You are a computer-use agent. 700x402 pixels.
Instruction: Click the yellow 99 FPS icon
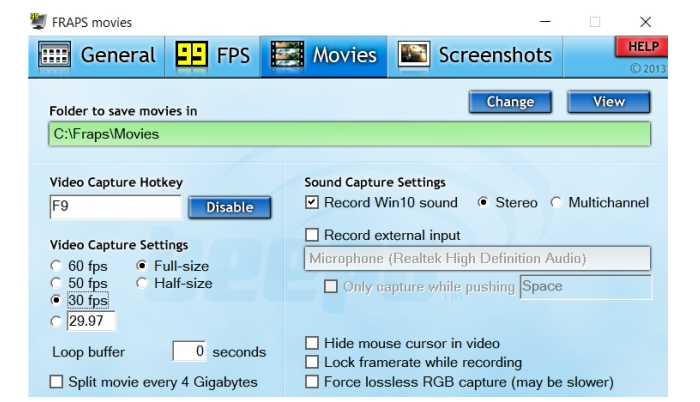192,54
